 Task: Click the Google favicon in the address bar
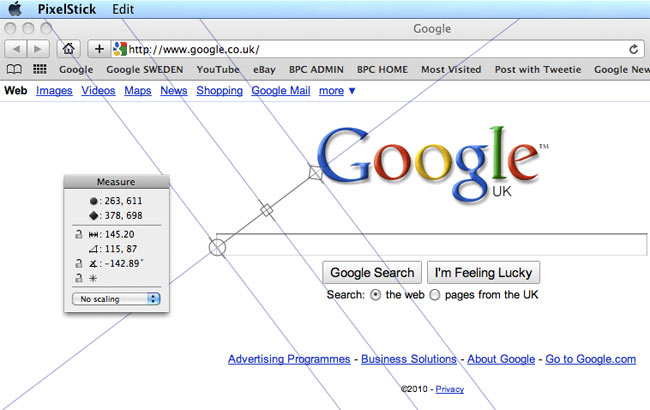pyautogui.click(x=120, y=49)
